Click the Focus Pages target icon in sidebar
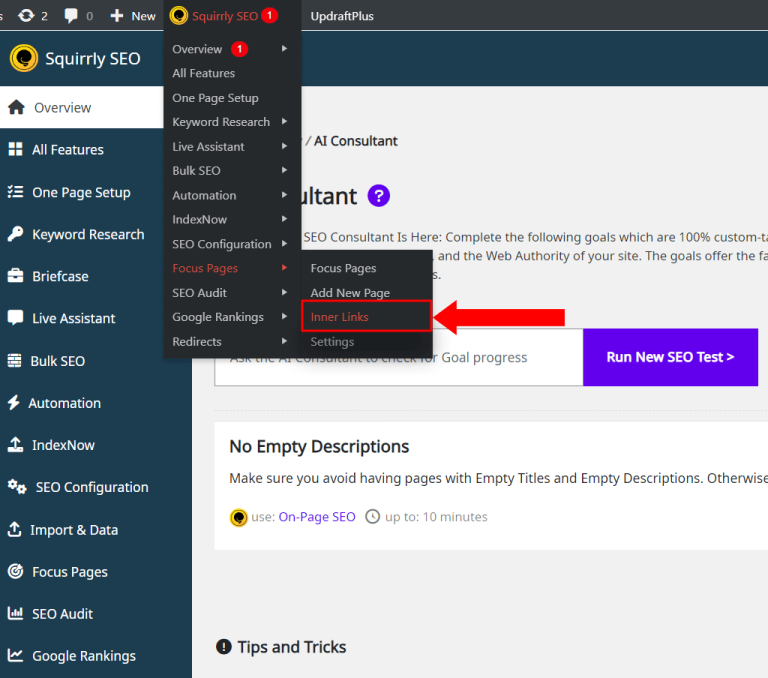 coord(15,572)
